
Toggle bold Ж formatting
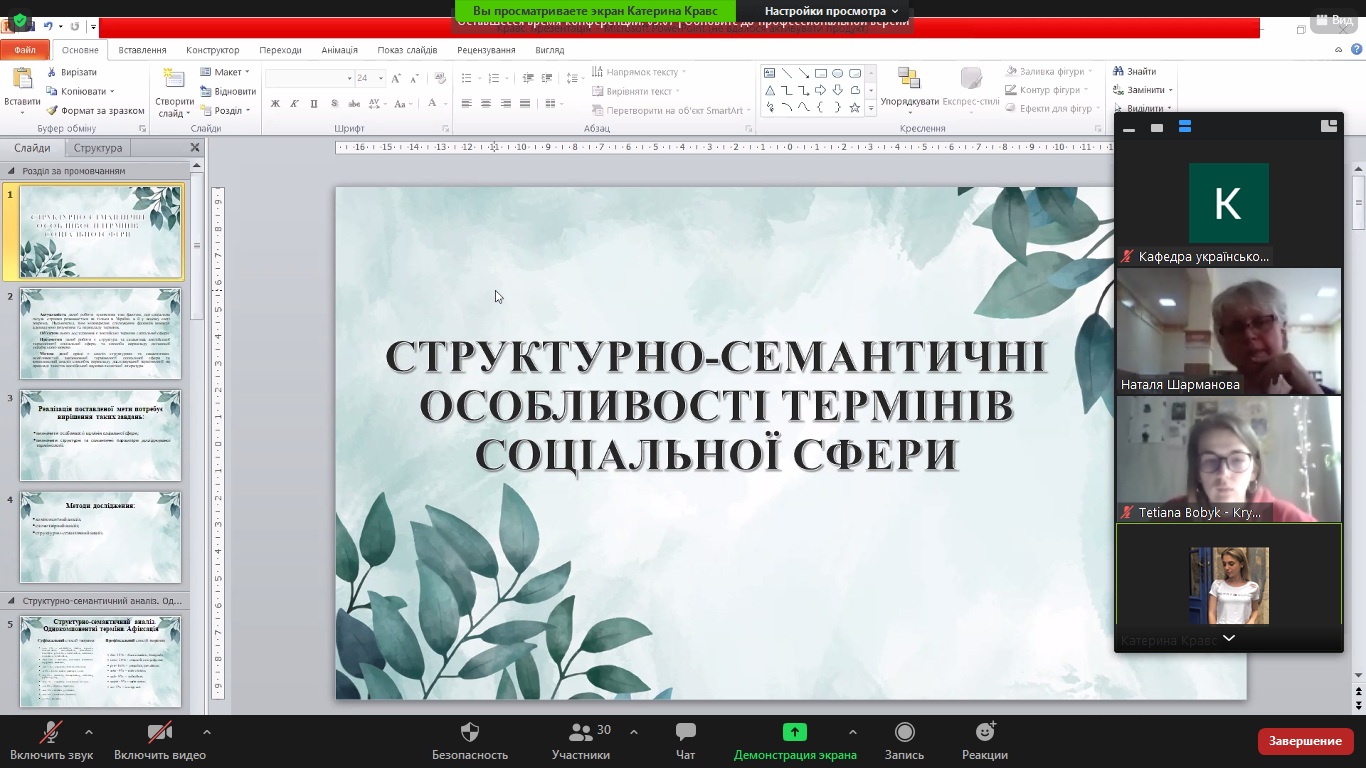[x=275, y=104]
